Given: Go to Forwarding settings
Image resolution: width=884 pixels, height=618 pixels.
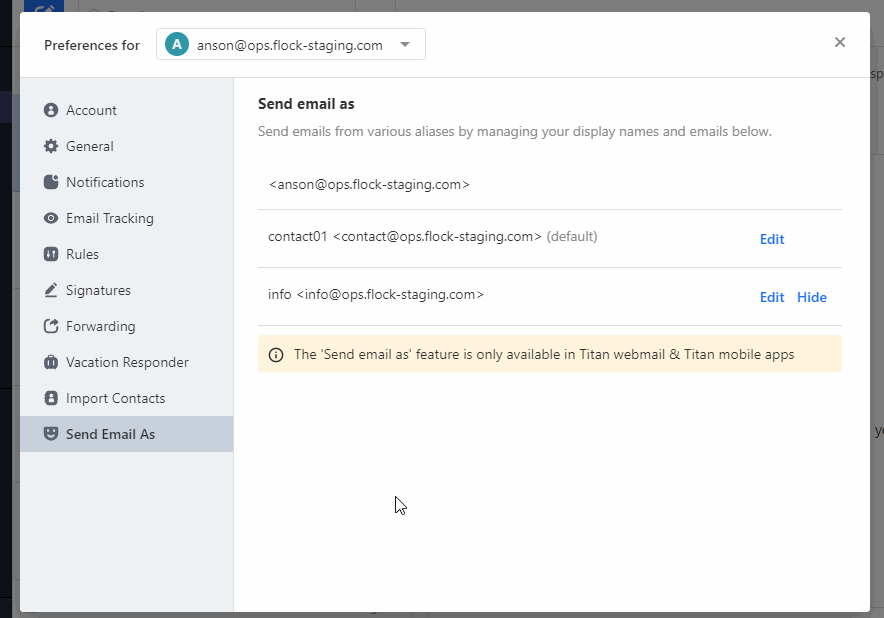Looking at the screenshot, I should [x=127, y=326].
